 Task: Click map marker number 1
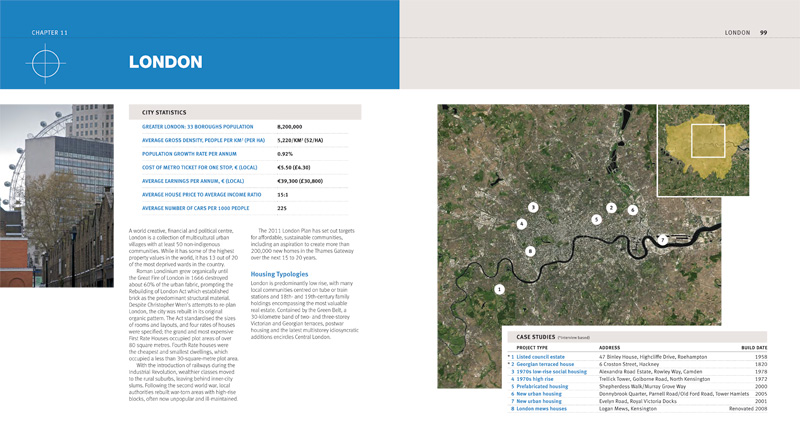point(499,289)
